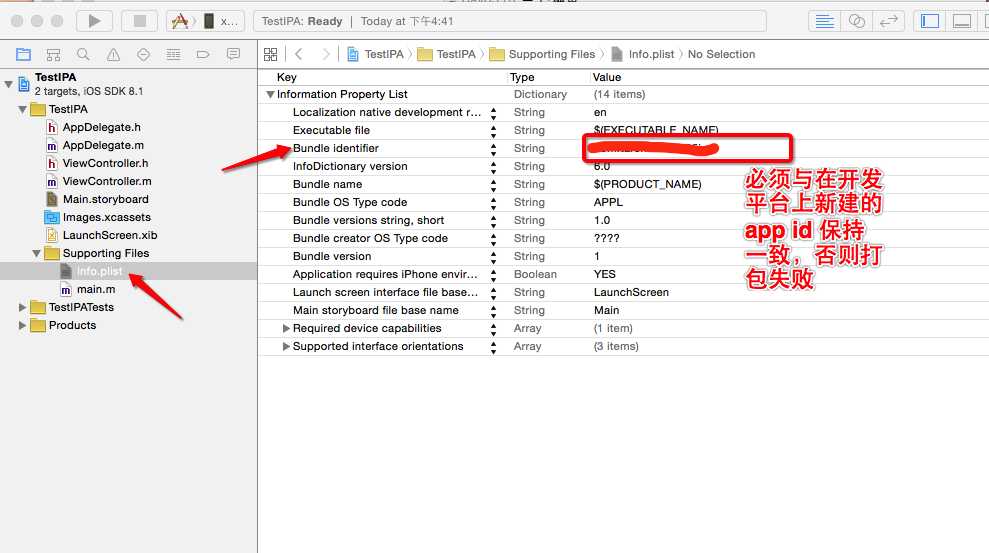Open the Project navigator
This screenshot has width=989, height=553.
tap(23, 54)
